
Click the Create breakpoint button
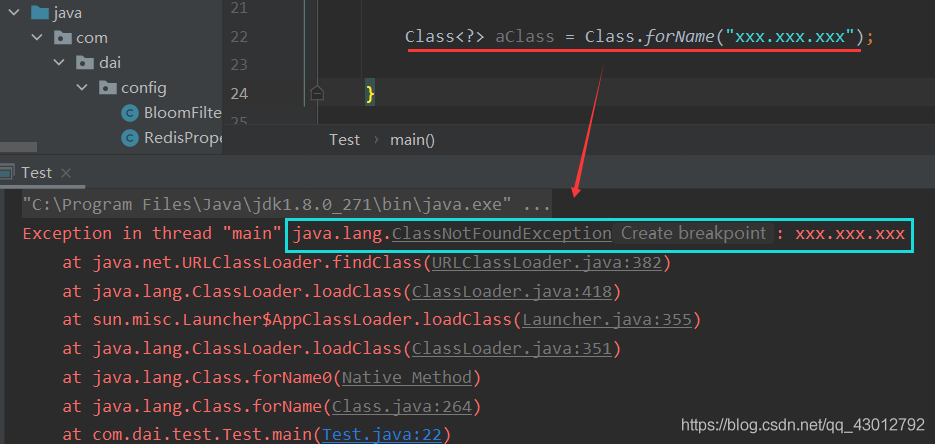pyautogui.click(x=693, y=234)
